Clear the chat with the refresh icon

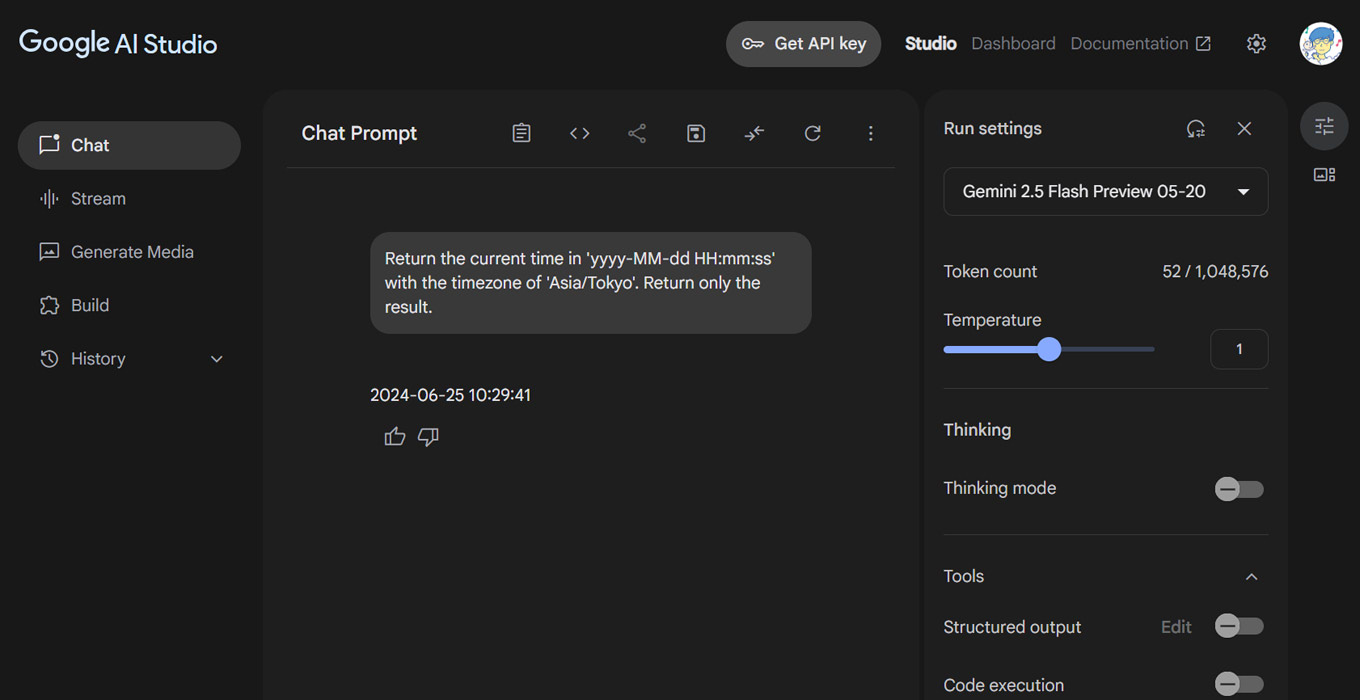[x=812, y=133]
